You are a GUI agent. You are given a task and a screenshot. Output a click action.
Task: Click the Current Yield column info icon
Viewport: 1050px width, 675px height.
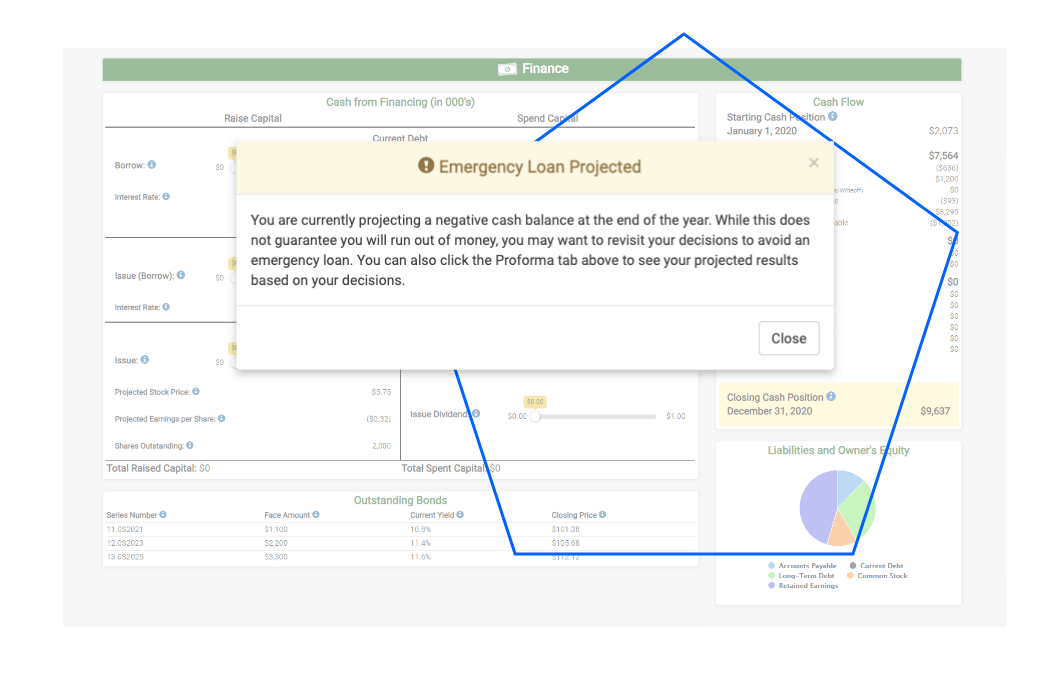[459, 513]
